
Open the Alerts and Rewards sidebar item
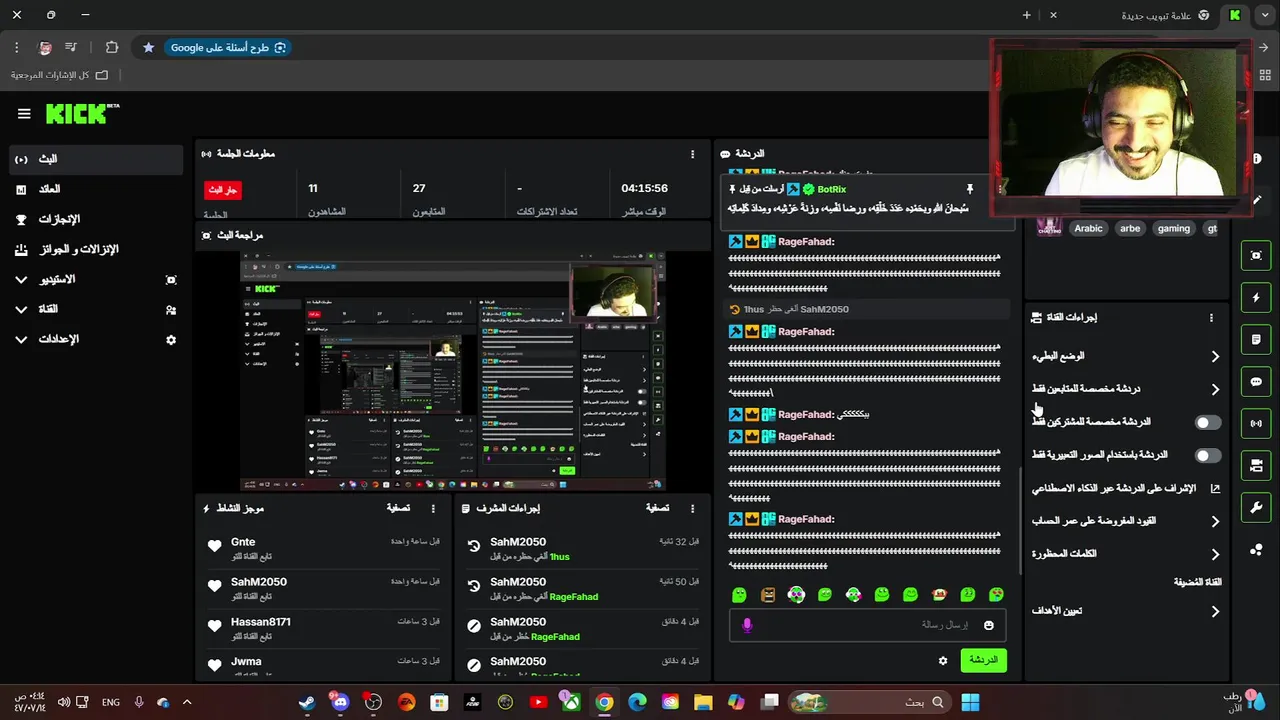pyautogui.click(x=96, y=249)
